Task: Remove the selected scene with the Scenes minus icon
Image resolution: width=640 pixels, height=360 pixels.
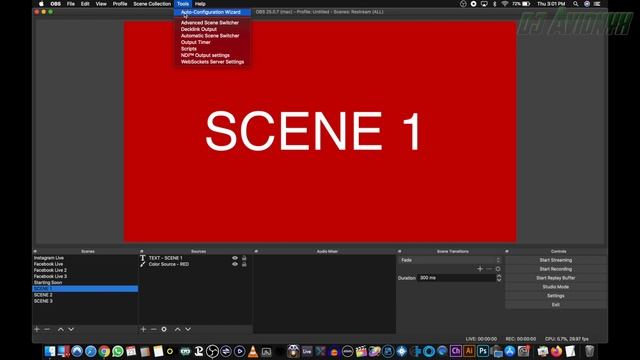Action: pos(47,329)
